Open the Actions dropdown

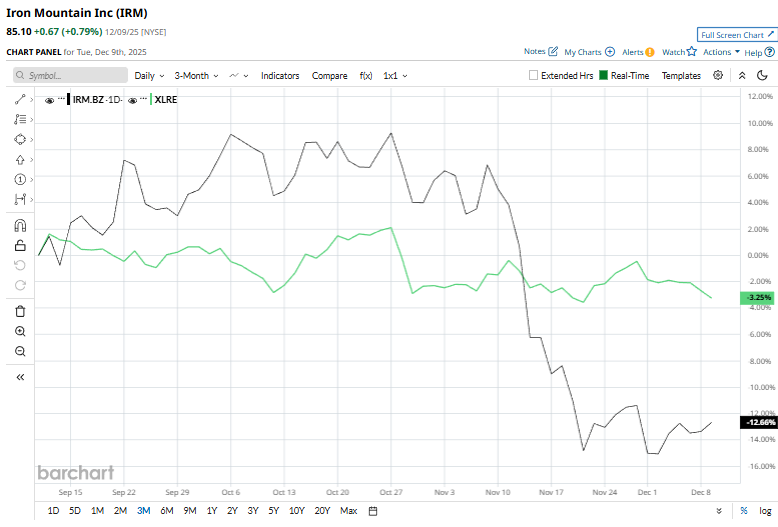click(x=721, y=52)
